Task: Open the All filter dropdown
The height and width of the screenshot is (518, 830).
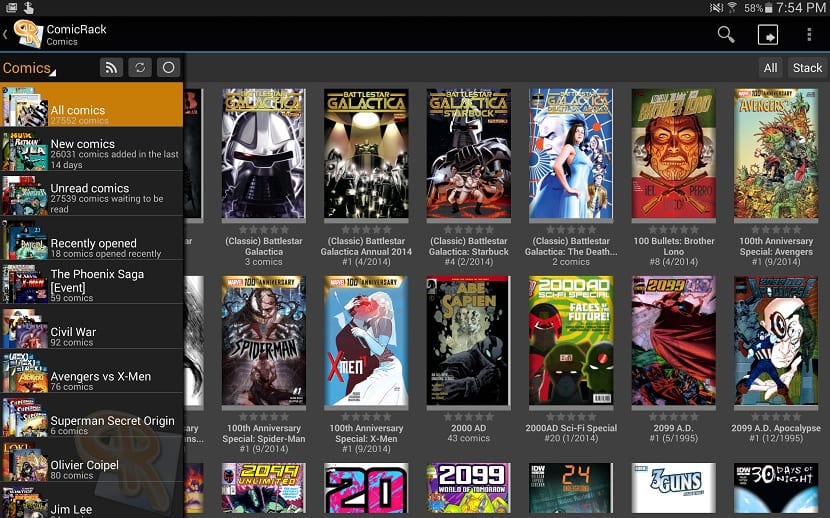Action: coord(770,68)
